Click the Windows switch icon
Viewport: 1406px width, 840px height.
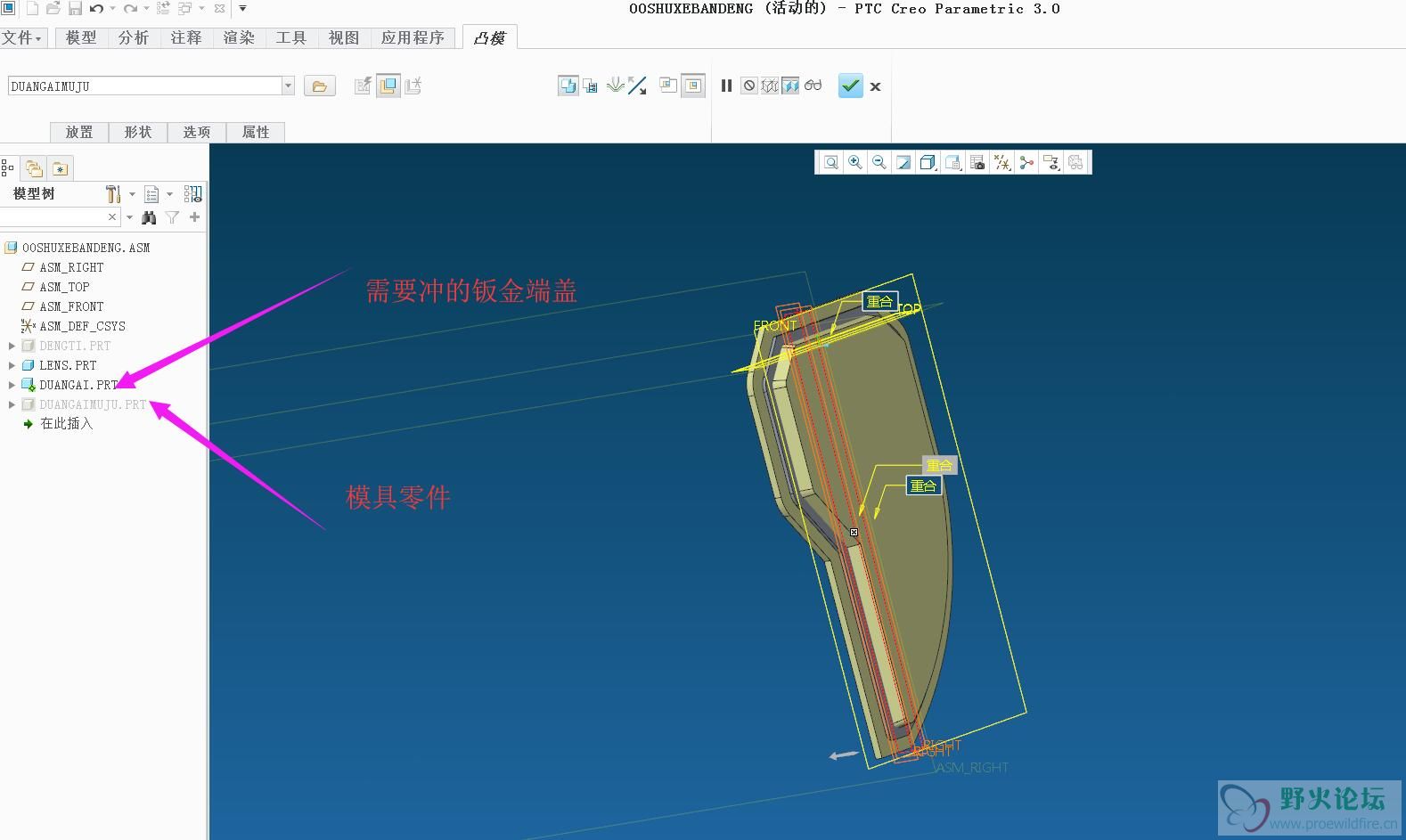(185, 9)
